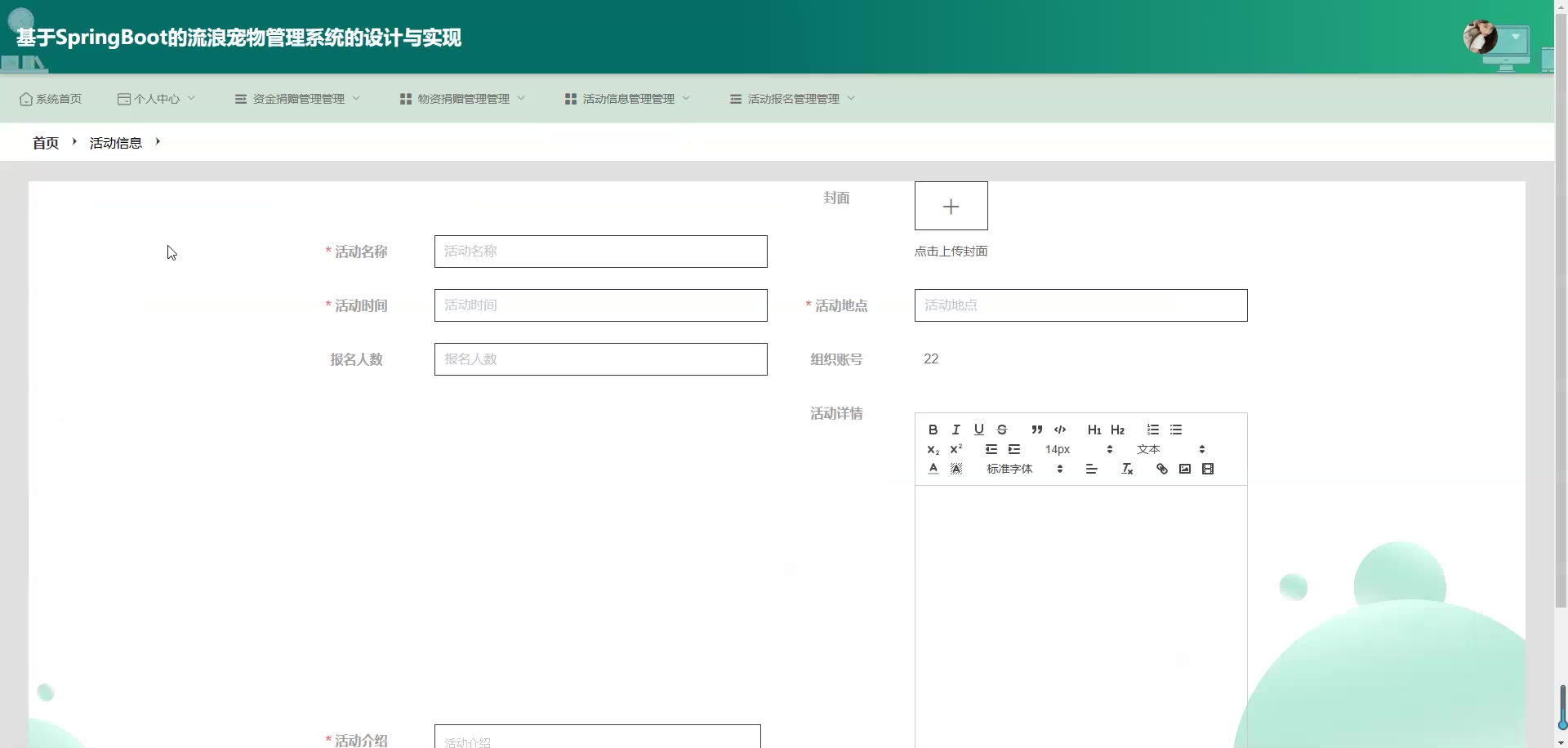Click the 活动信息 breadcrumb link
1568x748 pixels.
tap(116, 143)
